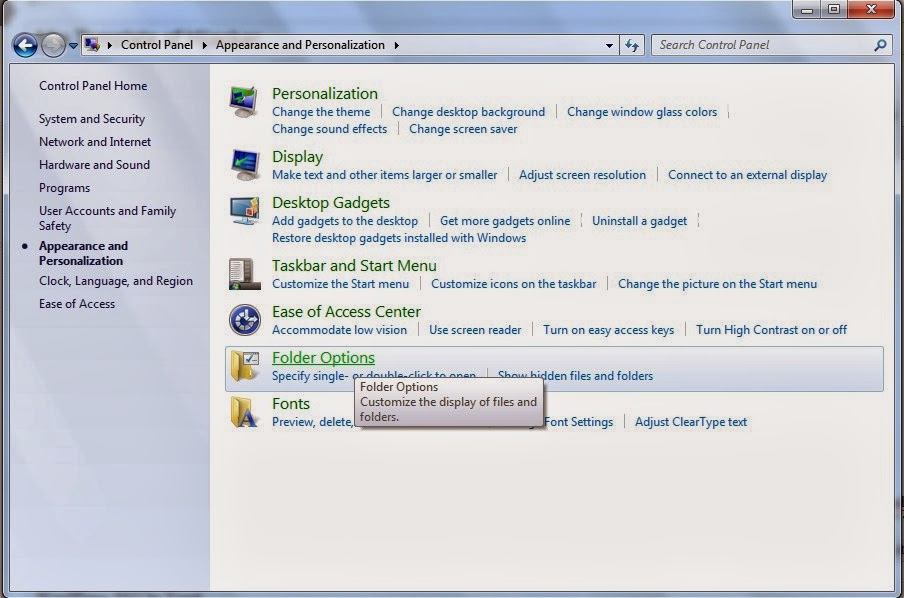This screenshot has width=904, height=598.
Task: Select Appearance and Personalization in sidebar
Action: [83, 253]
